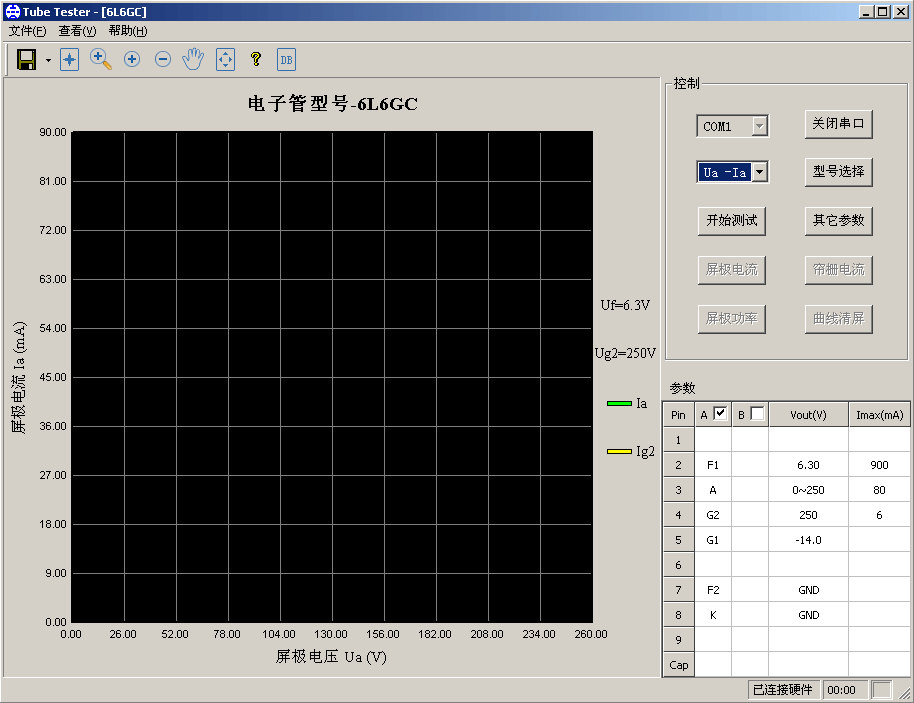Uncheck the column A checkbox
Screen dimensions: 914x703
(x=720, y=413)
